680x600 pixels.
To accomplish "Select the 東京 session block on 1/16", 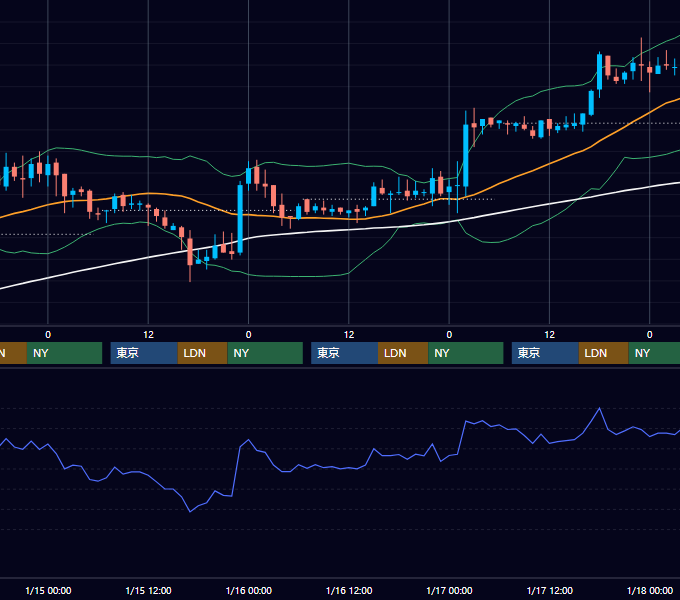I will [x=344, y=353].
